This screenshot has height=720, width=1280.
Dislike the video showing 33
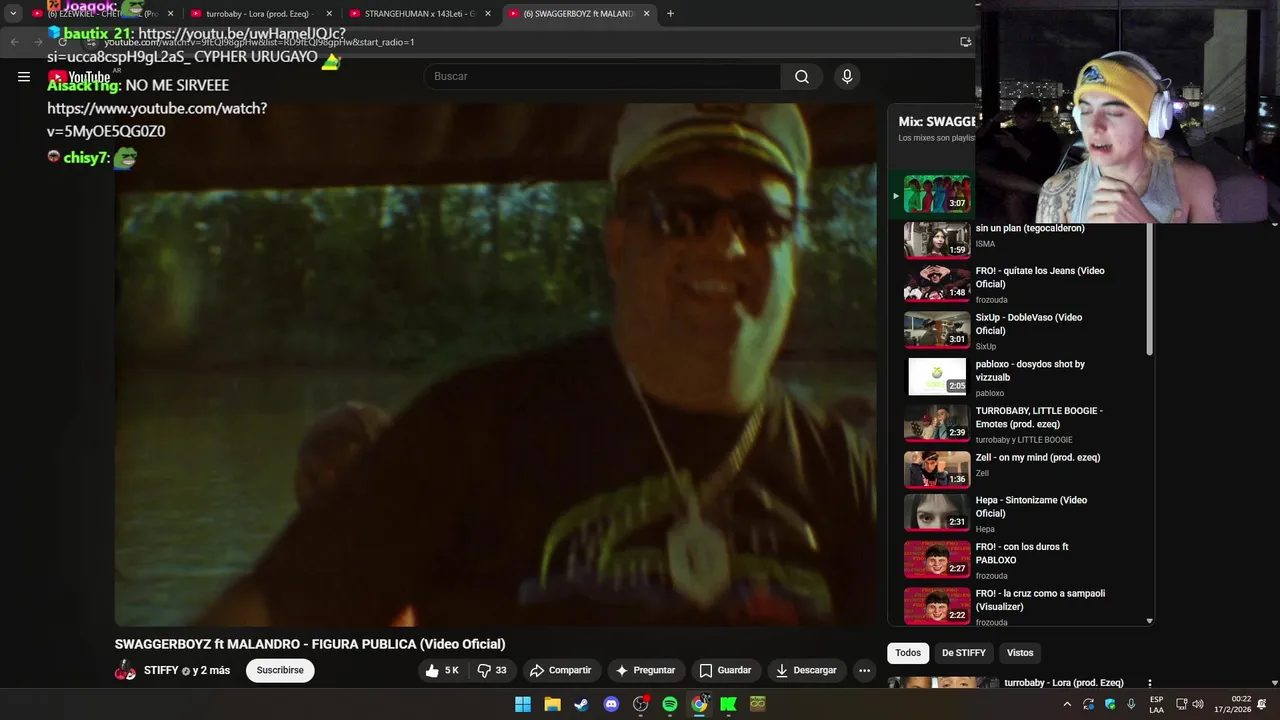click(492, 670)
